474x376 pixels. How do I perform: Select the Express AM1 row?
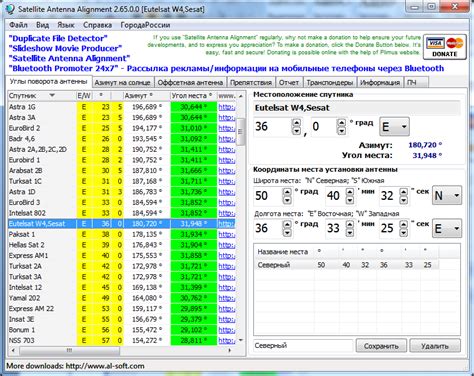pyautogui.click(x=121, y=256)
